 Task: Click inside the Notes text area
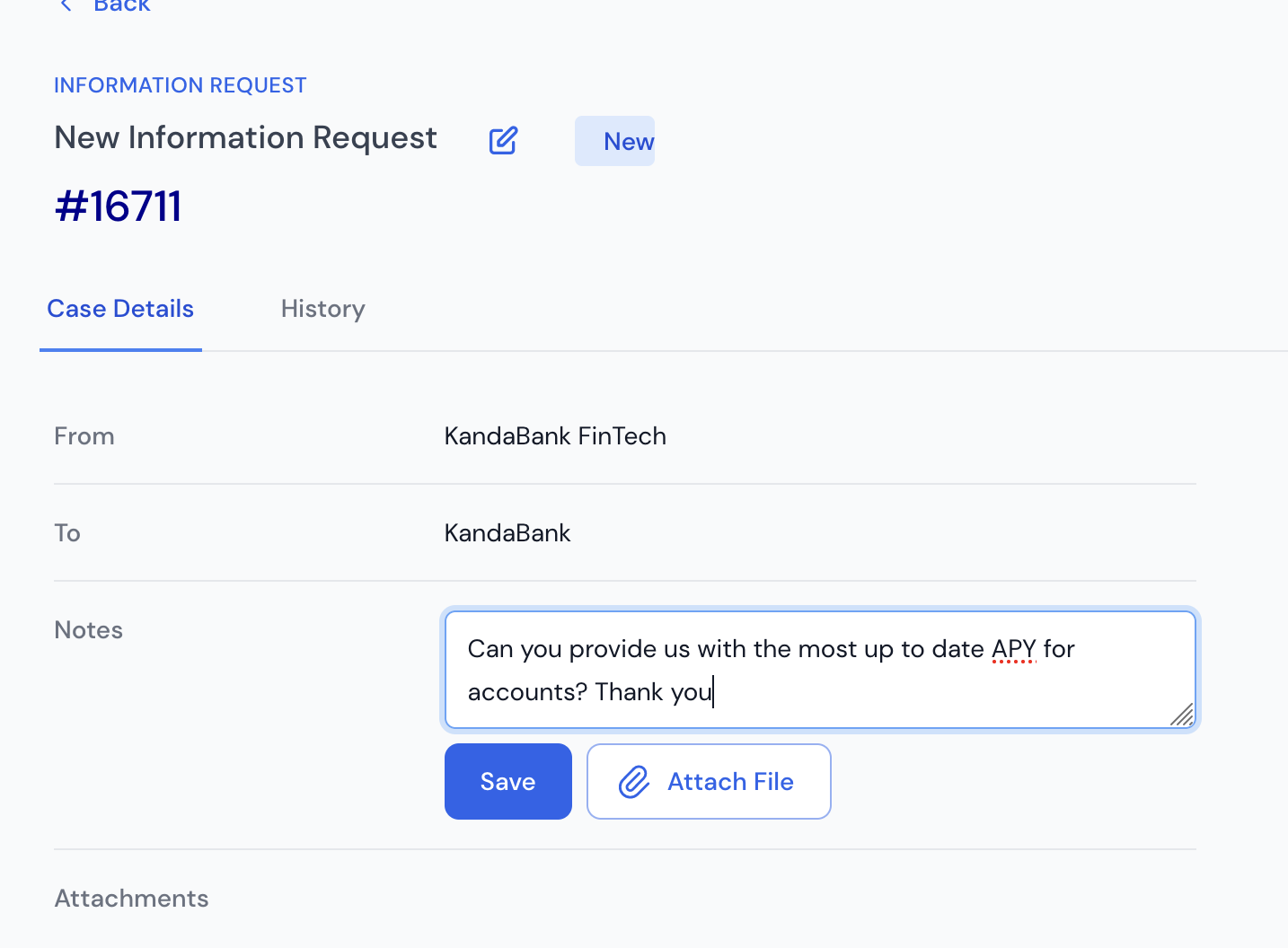(820, 670)
